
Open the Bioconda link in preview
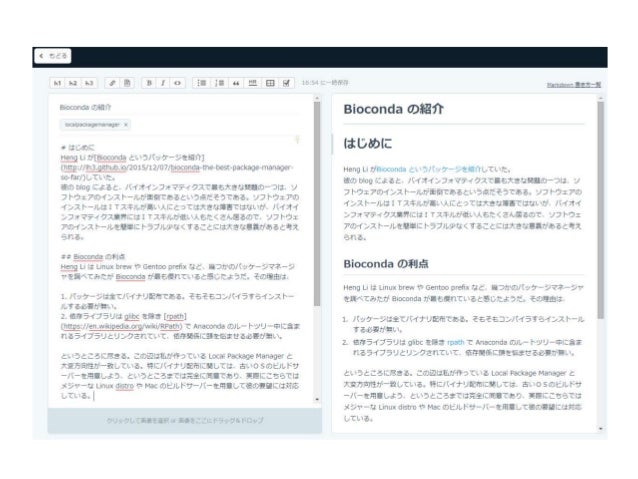pos(428,169)
